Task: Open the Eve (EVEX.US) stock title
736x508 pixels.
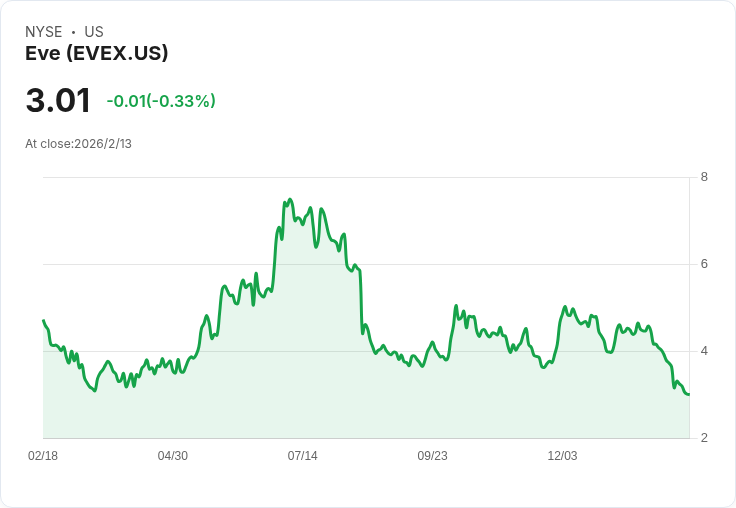Action: [96, 53]
